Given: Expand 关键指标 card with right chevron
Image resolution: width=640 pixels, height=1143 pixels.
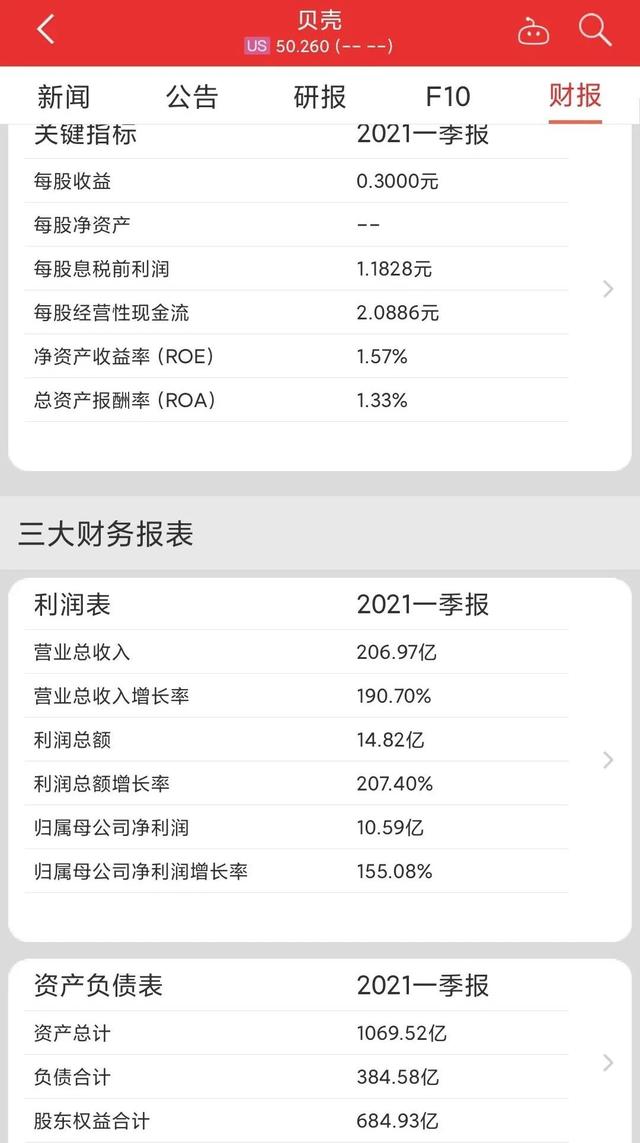Looking at the screenshot, I should [607, 290].
